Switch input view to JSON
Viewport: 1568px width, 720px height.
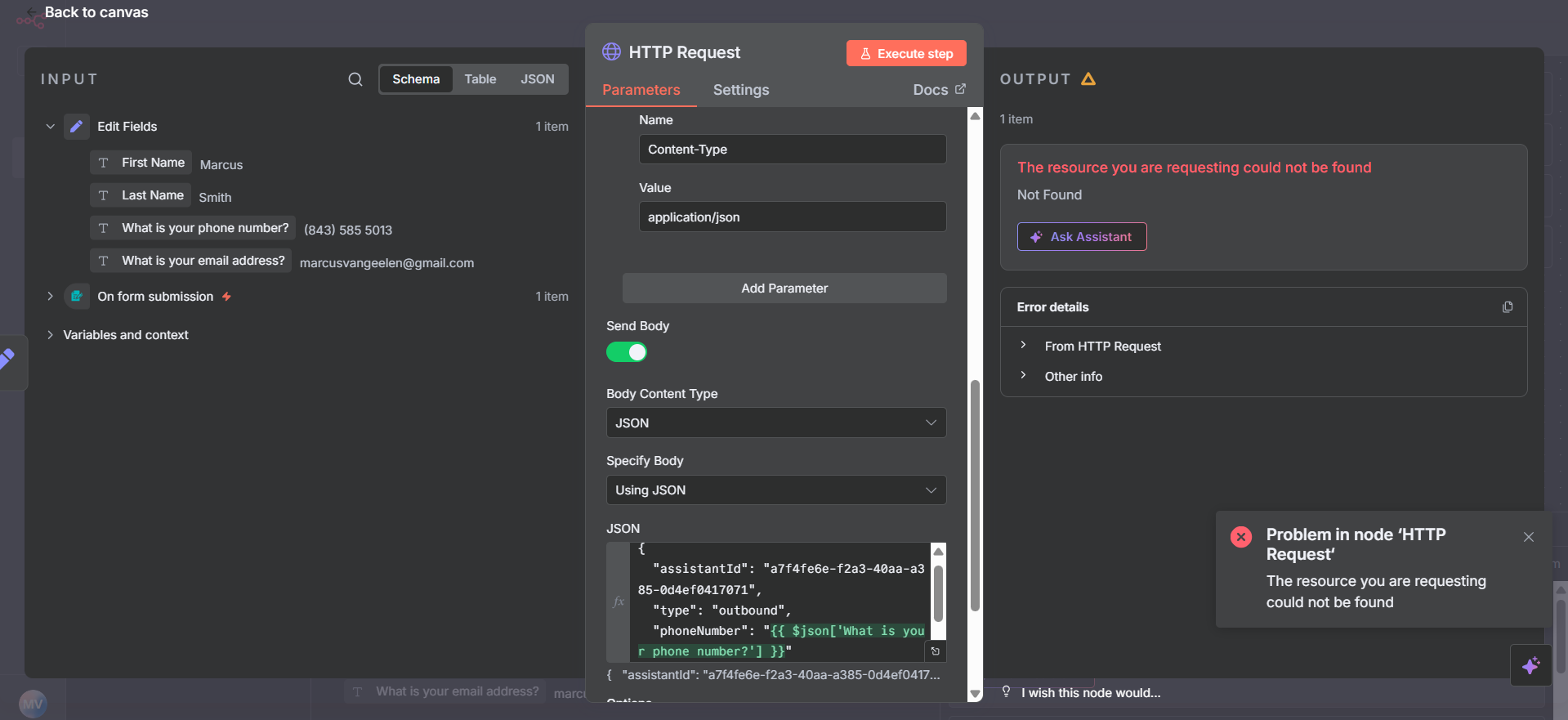point(537,79)
